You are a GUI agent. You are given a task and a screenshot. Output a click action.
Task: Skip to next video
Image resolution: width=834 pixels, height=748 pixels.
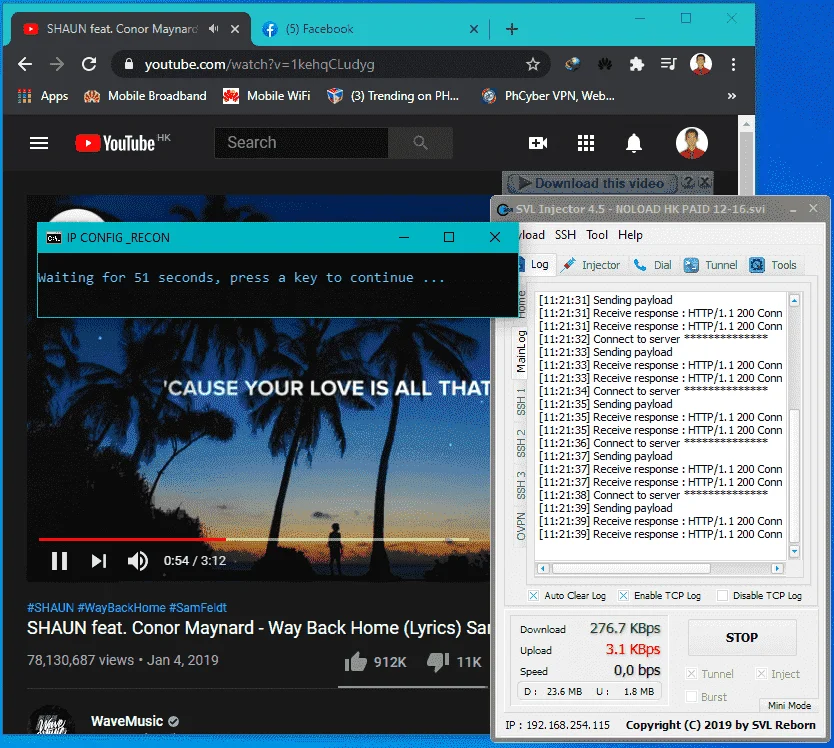99,561
